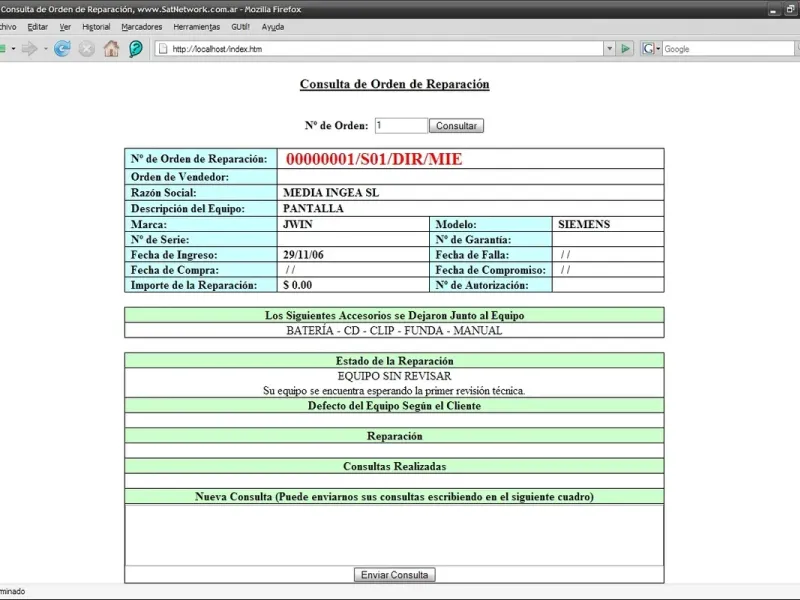The width and height of the screenshot is (800, 600).
Task: Click the brand value "JWIN"
Action: tap(298, 224)
